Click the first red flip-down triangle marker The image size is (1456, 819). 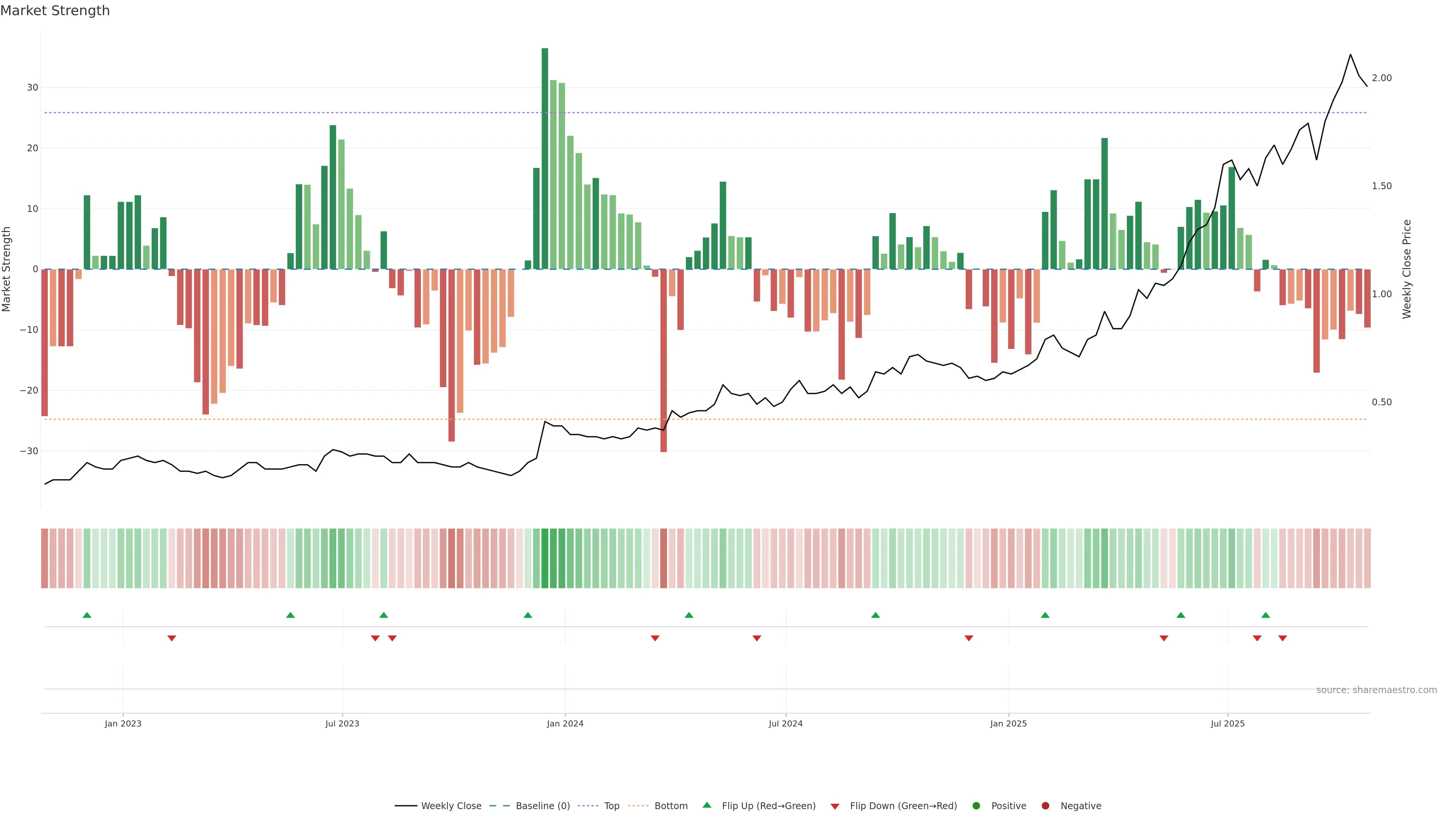[172, 639]
